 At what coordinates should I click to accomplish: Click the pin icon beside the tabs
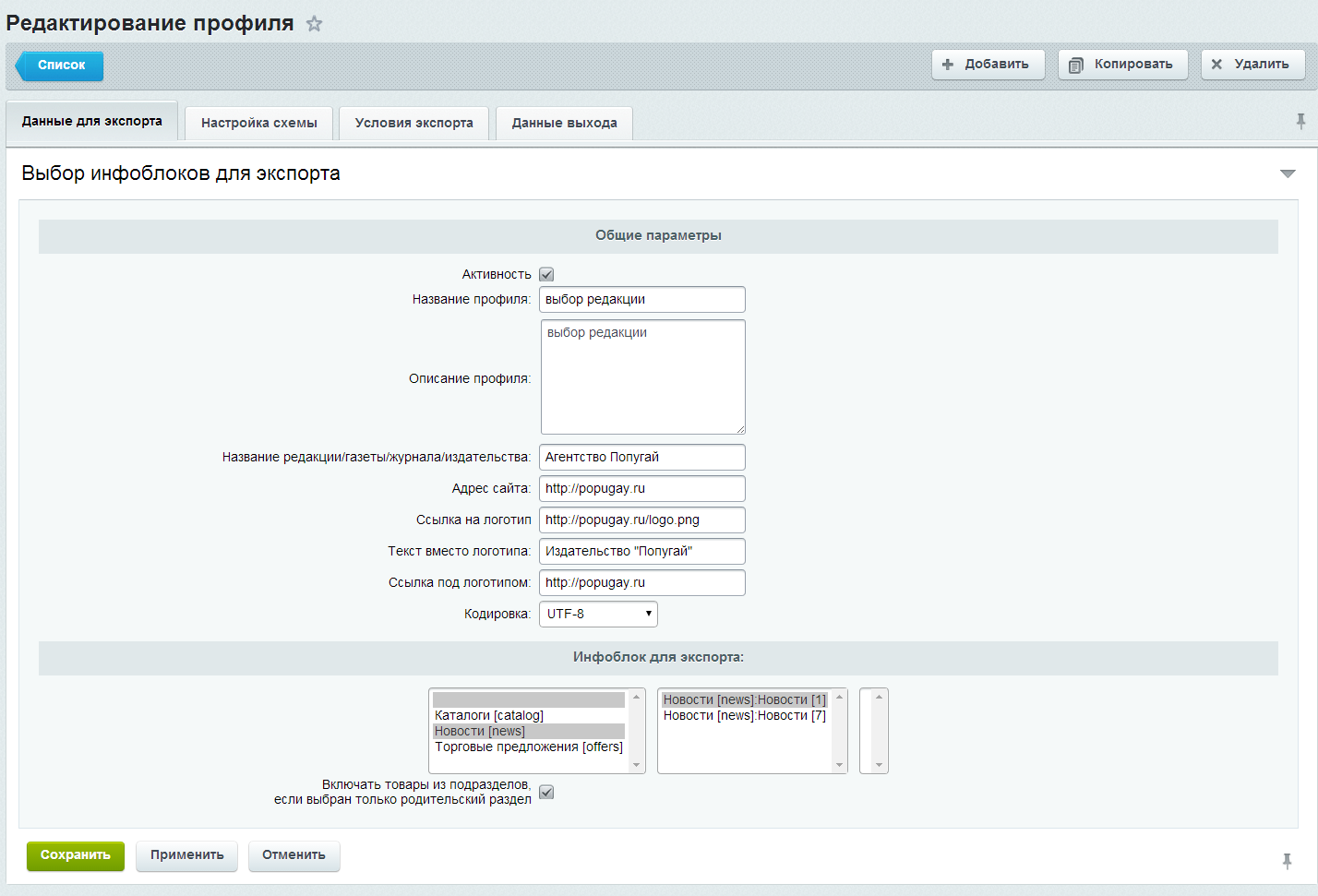click(1300, 121)
